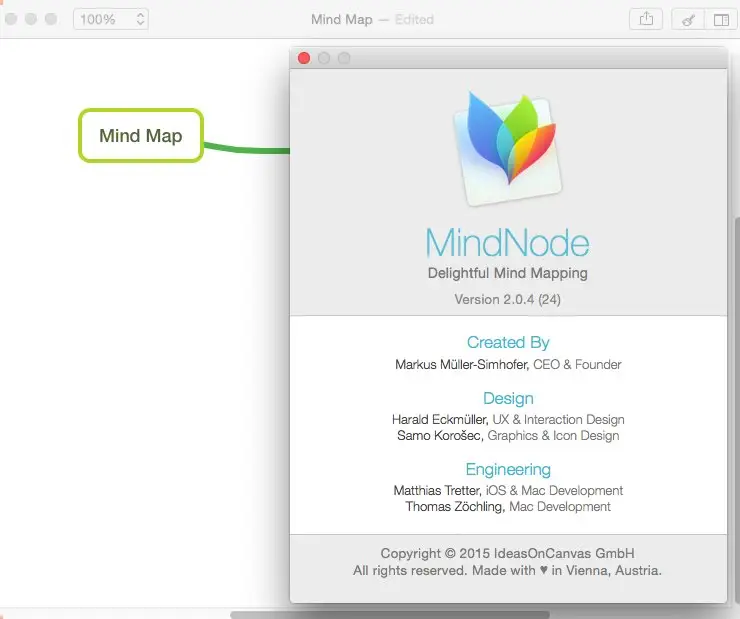Click the Version 2.0.4 (24) text
740x619 pixels.
click(507, 300)
